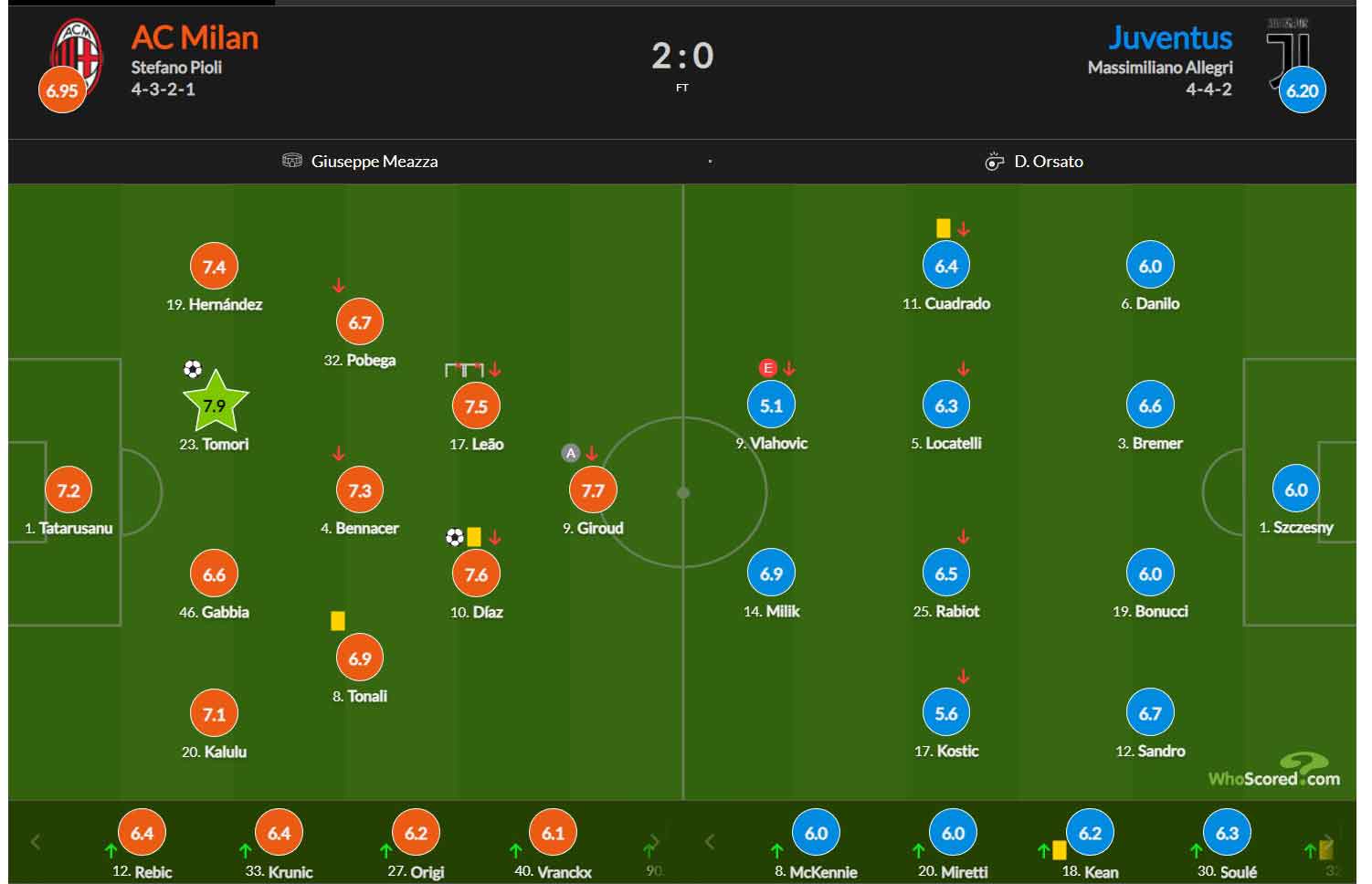Show previous Juventus substitutes
The height and width of the screenshot is (884, 1372).
click(710, 841)
